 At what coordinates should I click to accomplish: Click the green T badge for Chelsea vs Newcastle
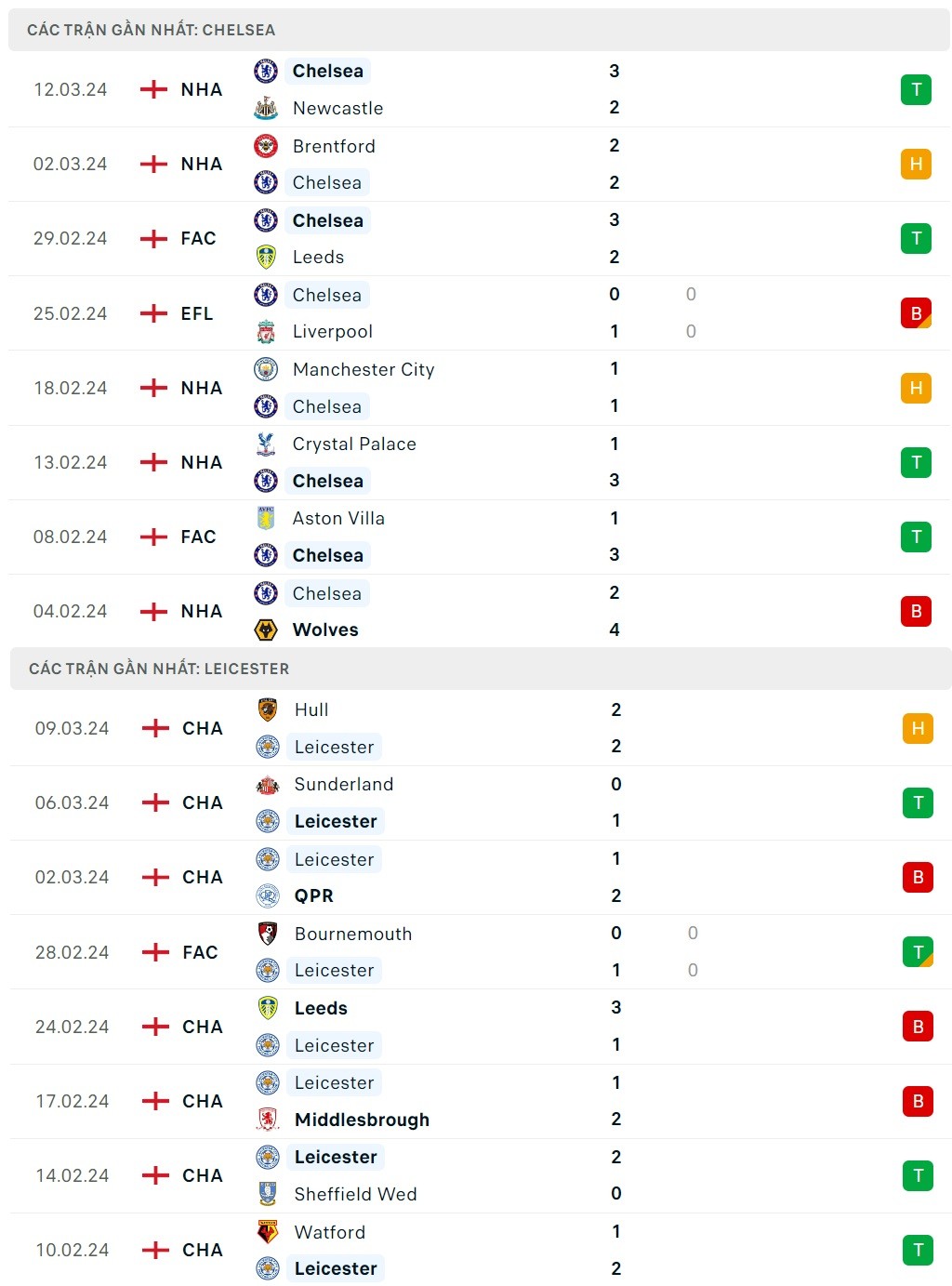[916, 89]
